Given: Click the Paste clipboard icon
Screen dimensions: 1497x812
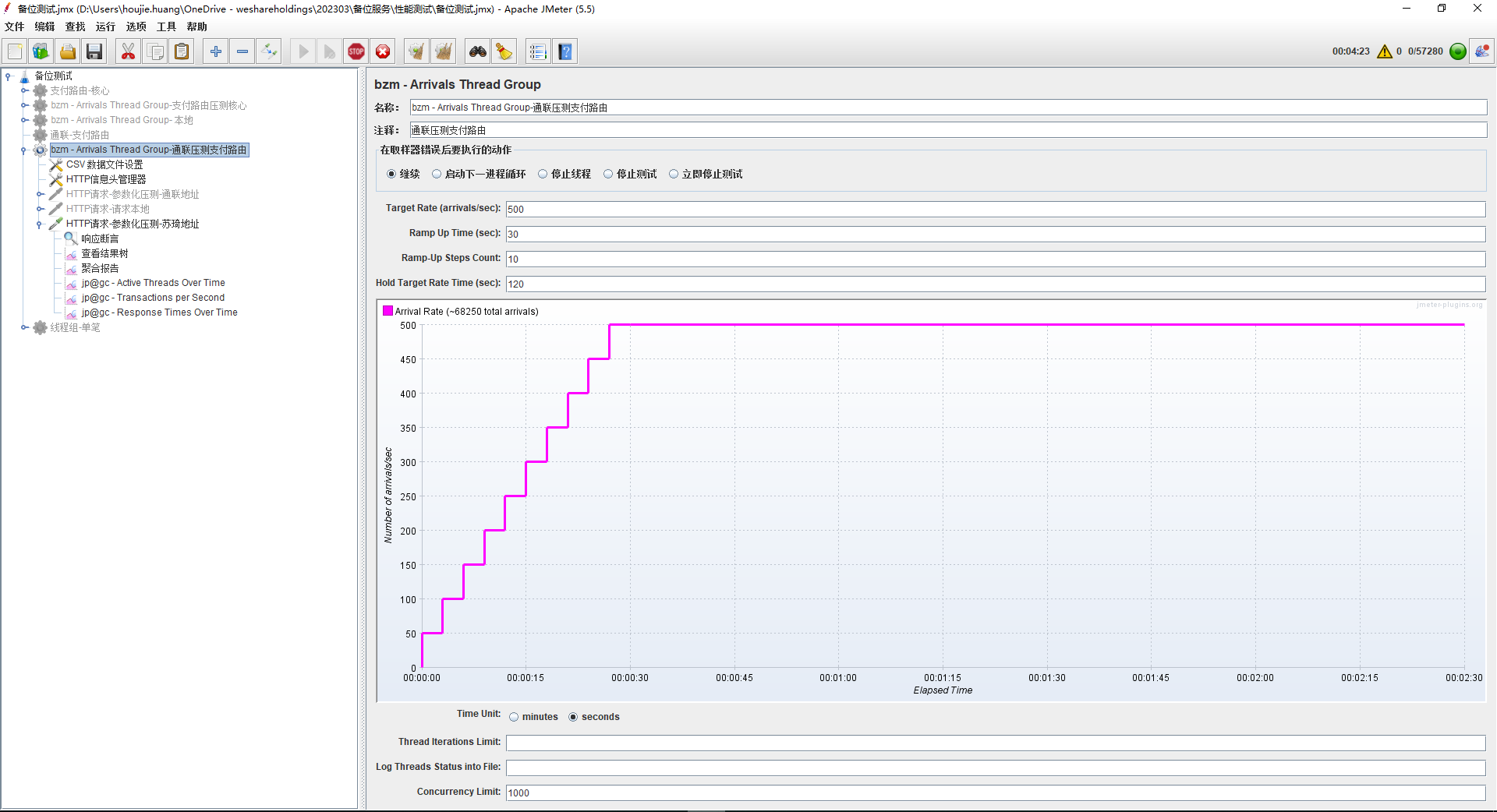Looking at the screenshot, I should pyautogui.click(x=182, y=51).
